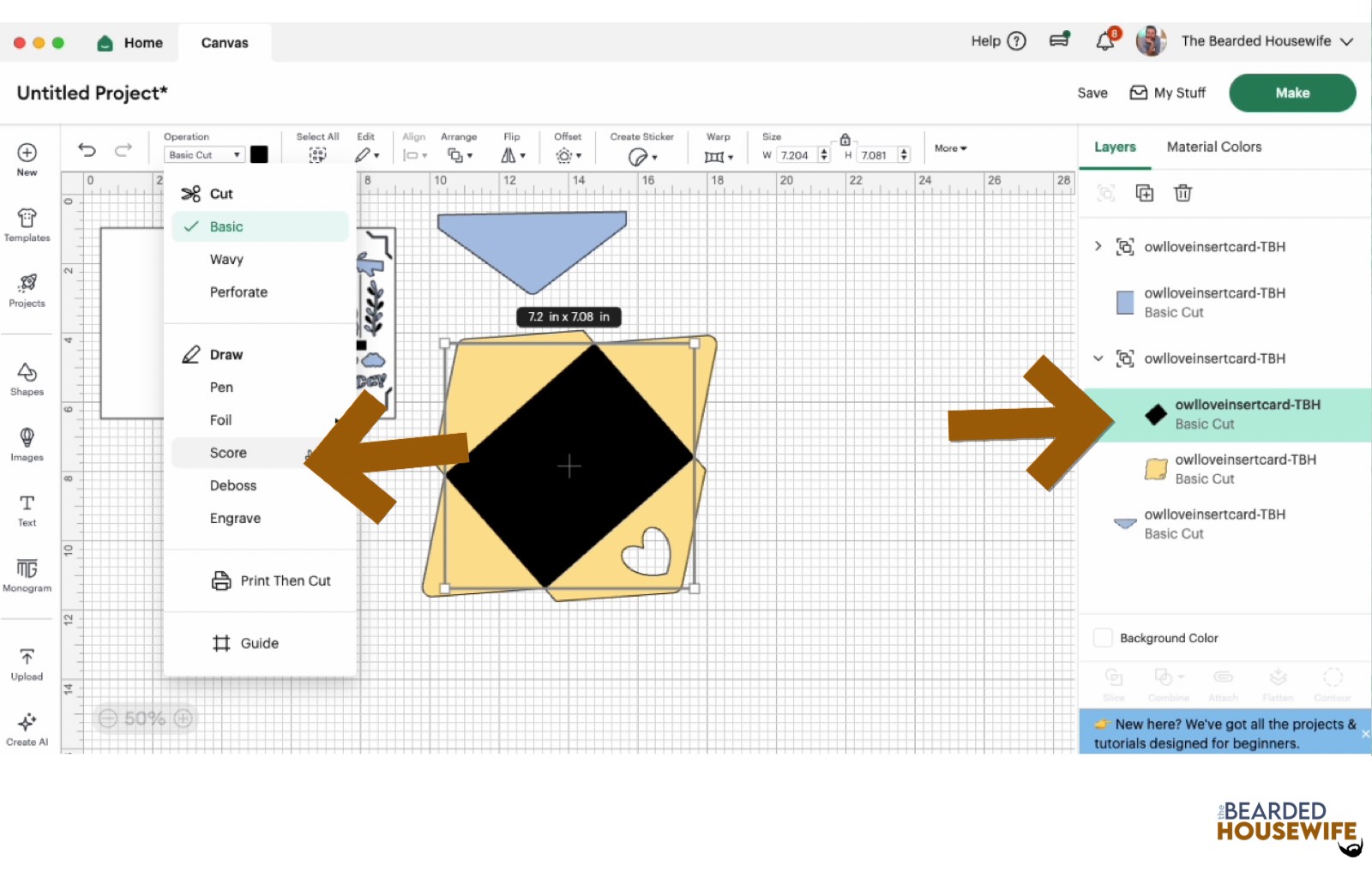The image size is (1372, 872).
Task: Open the black operation color swatch
Action: tap(259, 154)
